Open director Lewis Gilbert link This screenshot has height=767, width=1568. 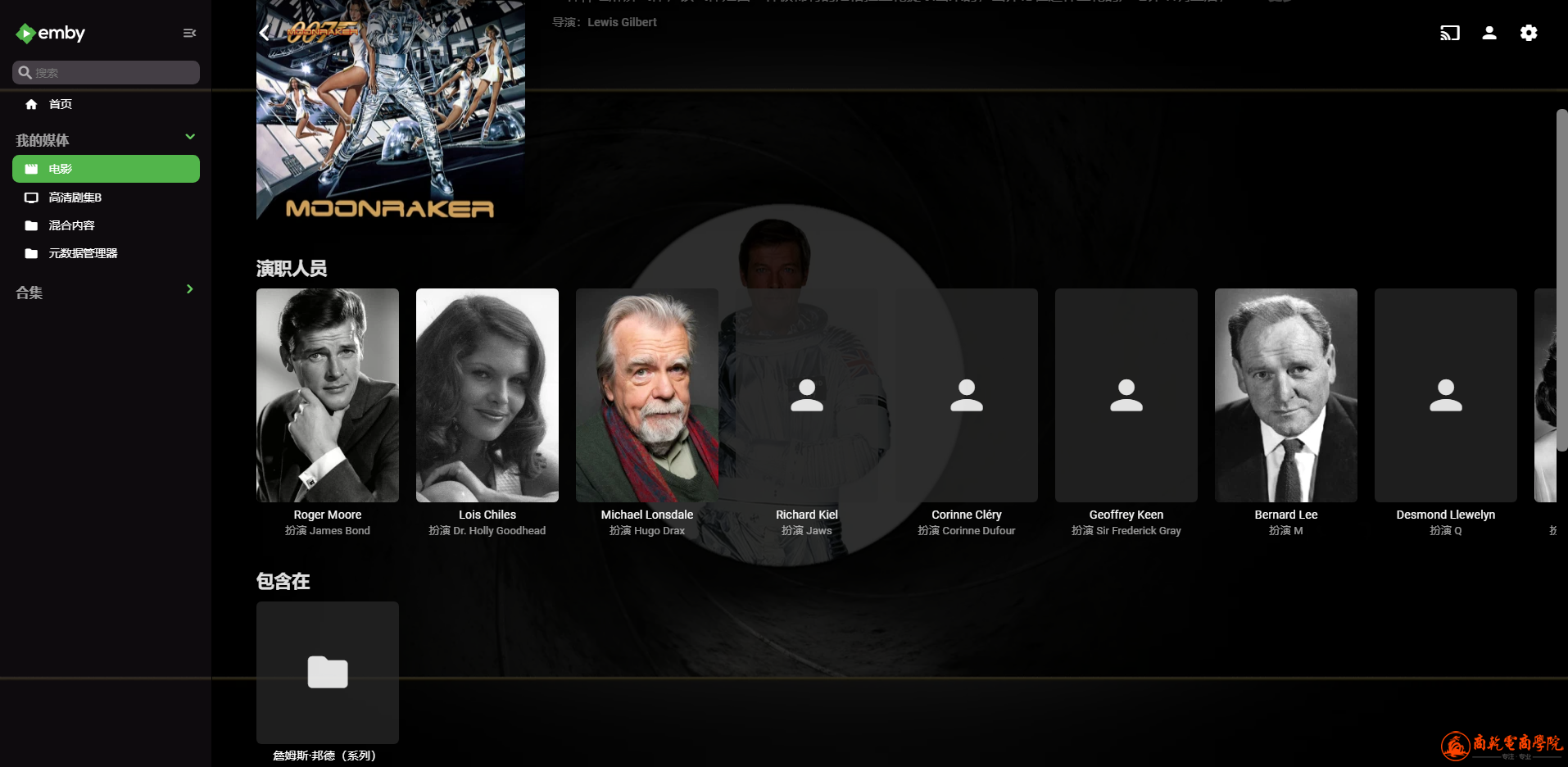pos(622,22)
